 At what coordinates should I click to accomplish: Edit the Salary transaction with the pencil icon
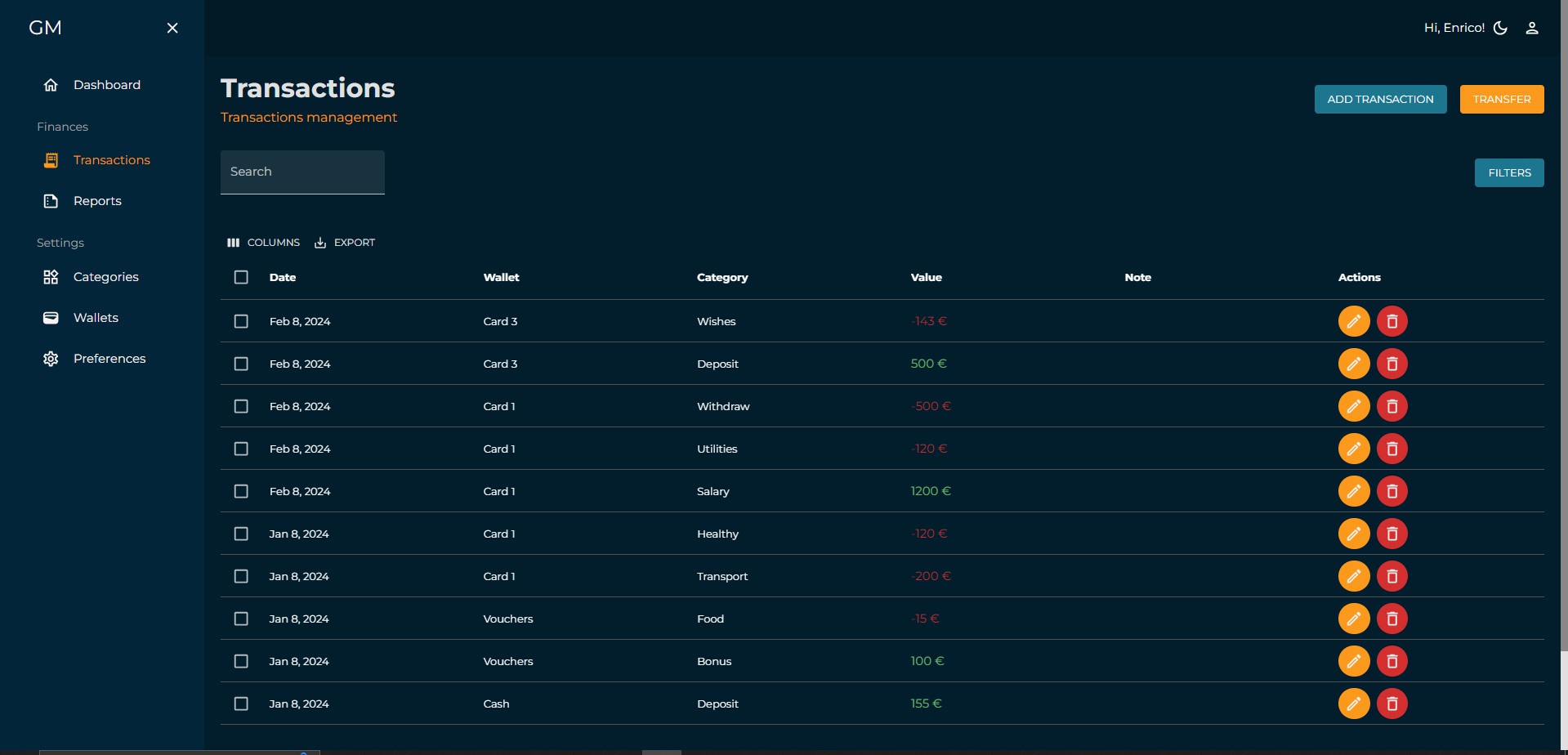click(x=1354, y=491)
